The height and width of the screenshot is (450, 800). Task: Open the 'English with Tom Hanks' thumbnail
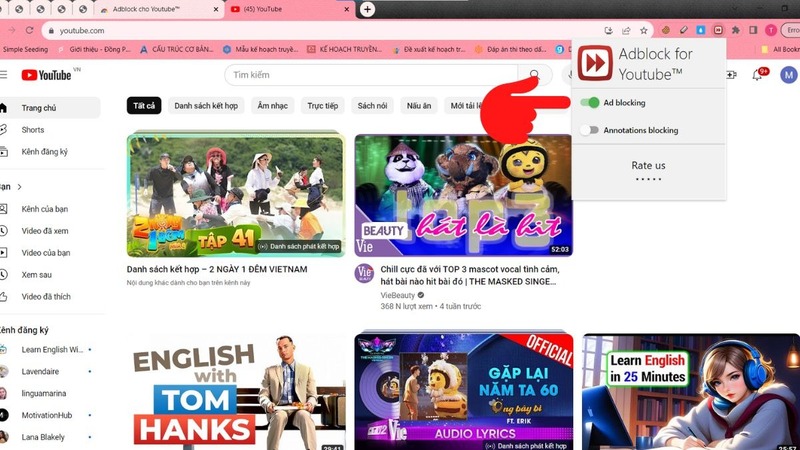236,392
